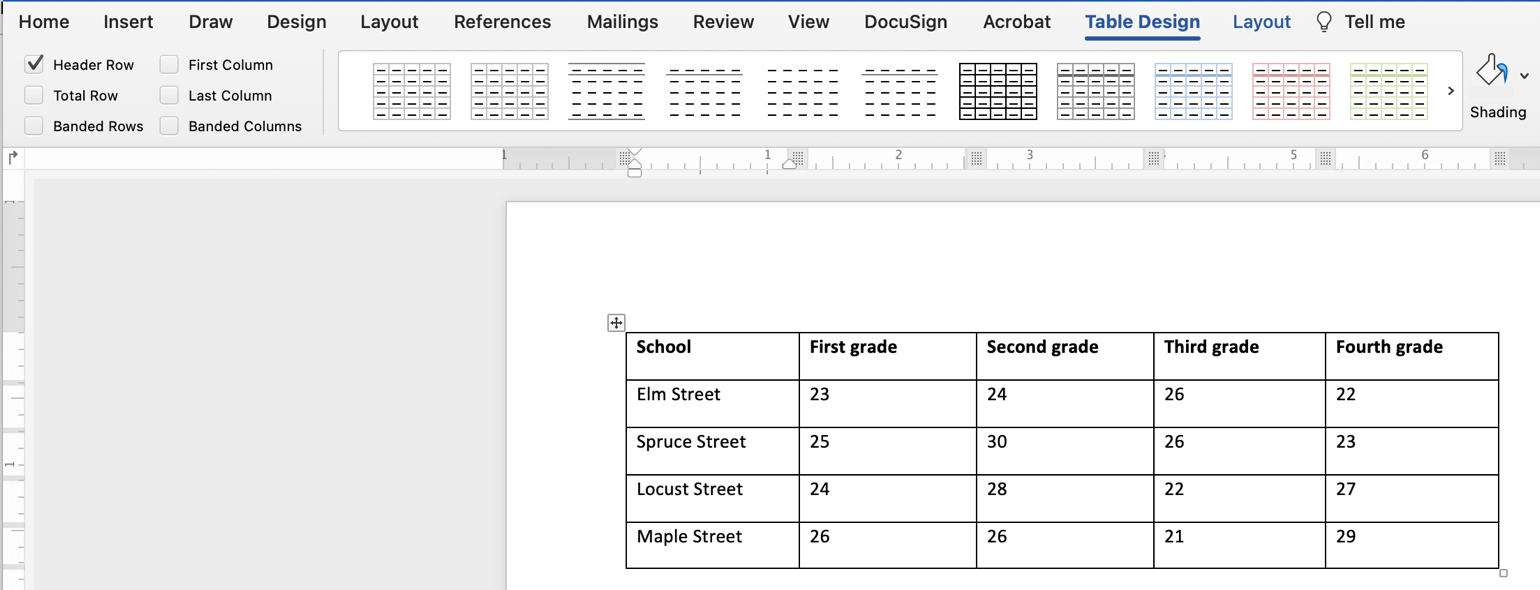Click the Tell me lightbulb icon

click(x=1326, y=21)
